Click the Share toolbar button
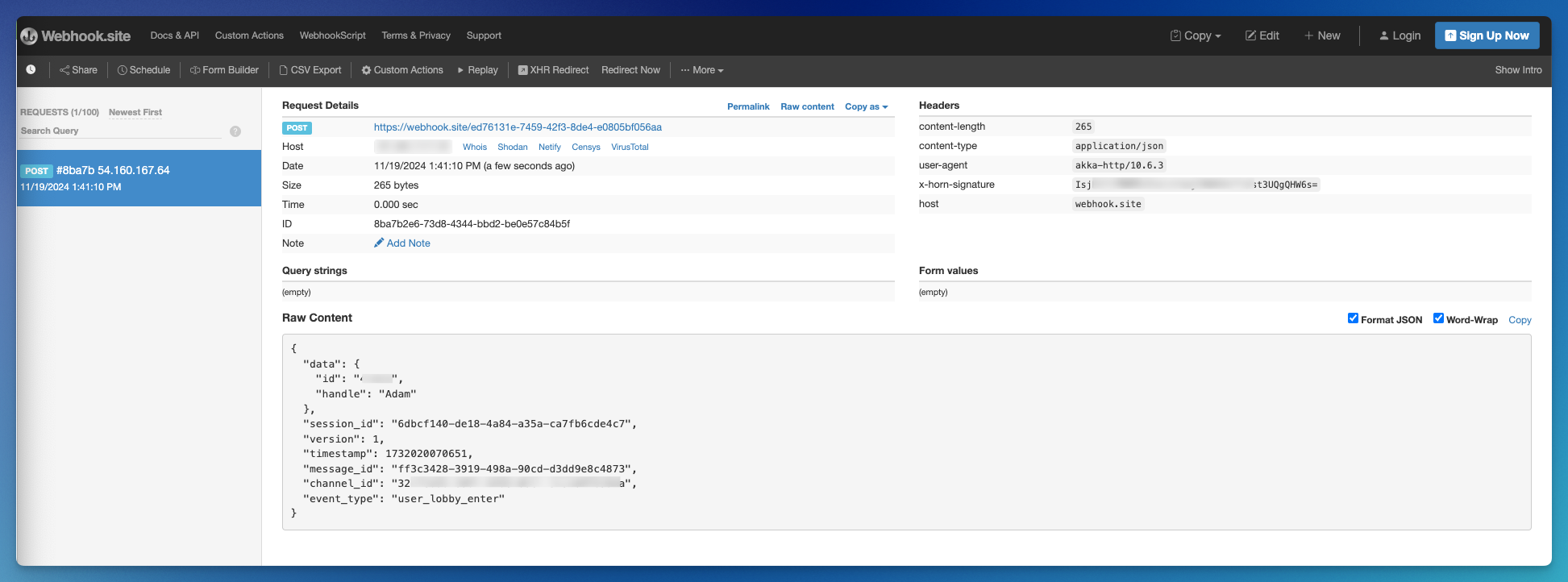1568x582 pixels. 78,70
